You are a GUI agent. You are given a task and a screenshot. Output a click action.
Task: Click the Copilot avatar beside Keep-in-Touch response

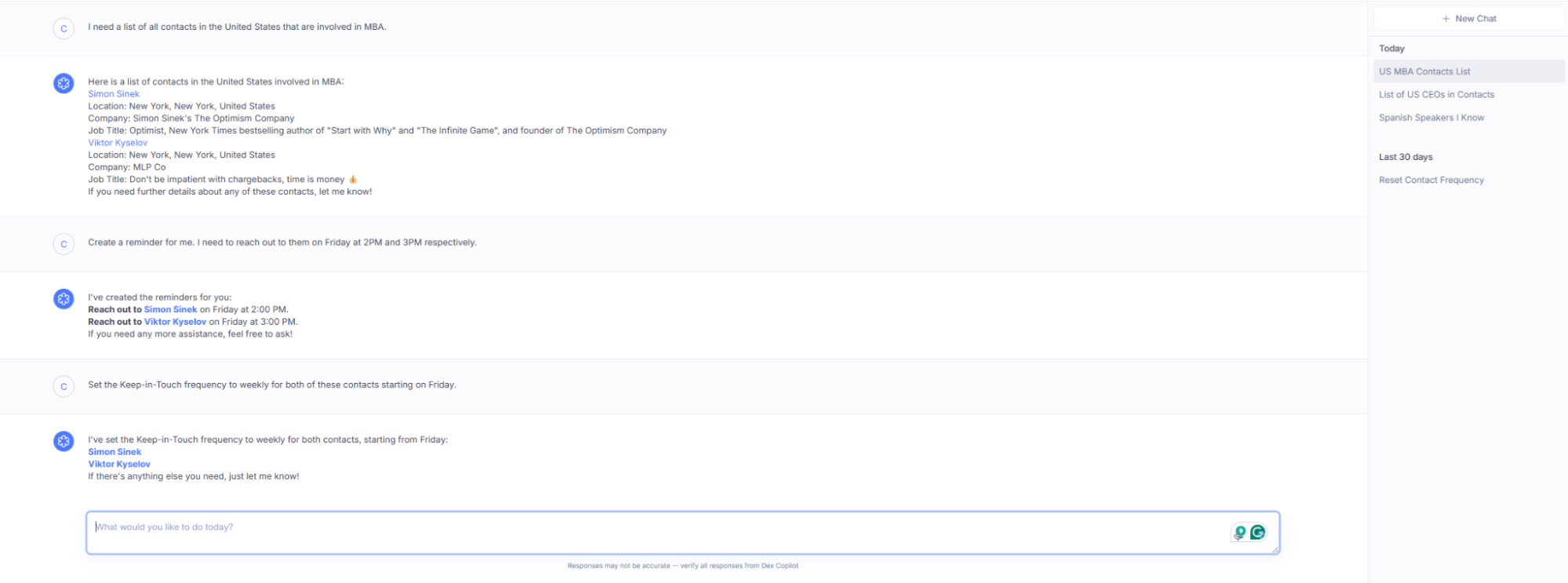tap(64, 441)
